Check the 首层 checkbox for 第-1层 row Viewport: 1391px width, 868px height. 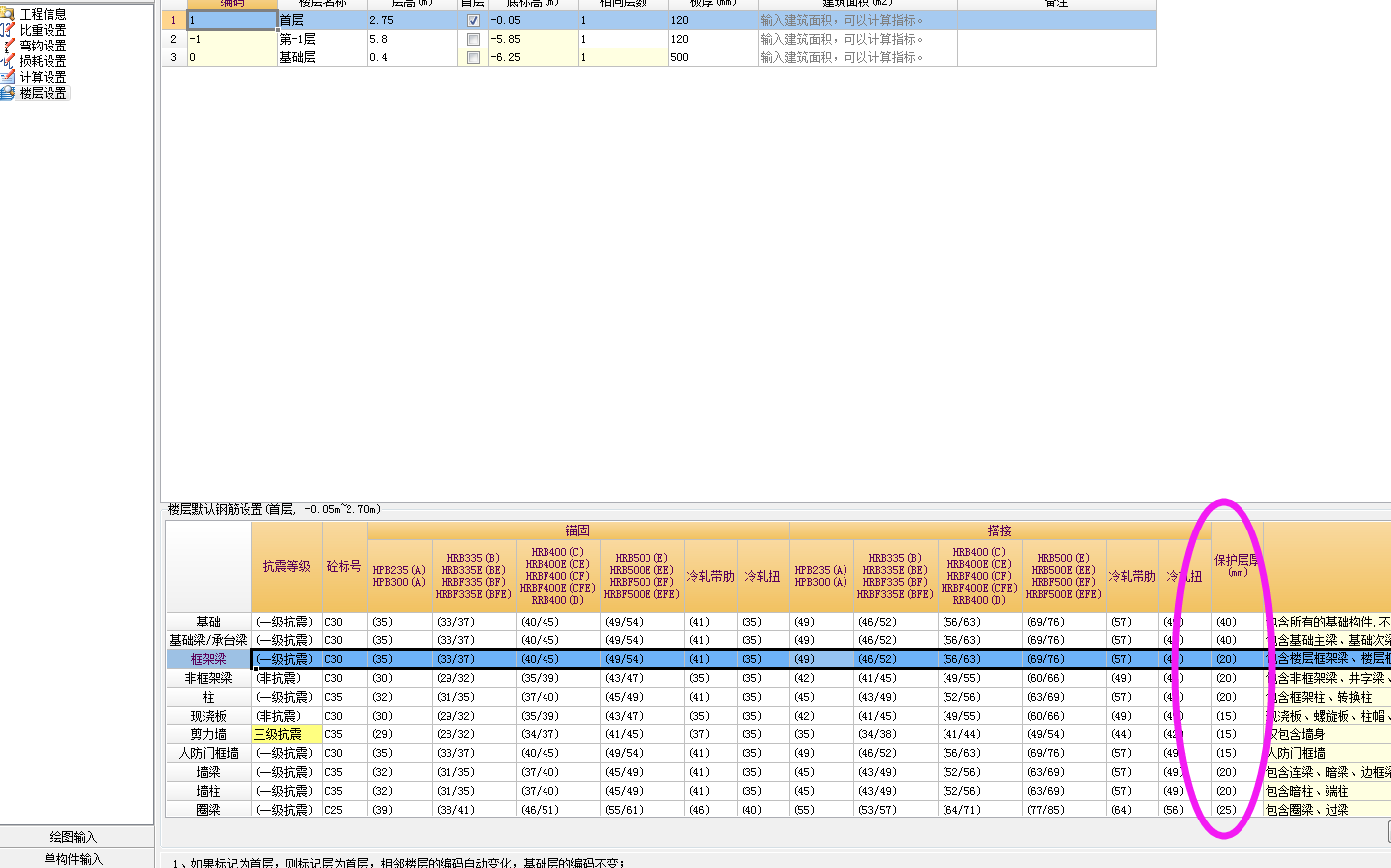click(473, 39)
